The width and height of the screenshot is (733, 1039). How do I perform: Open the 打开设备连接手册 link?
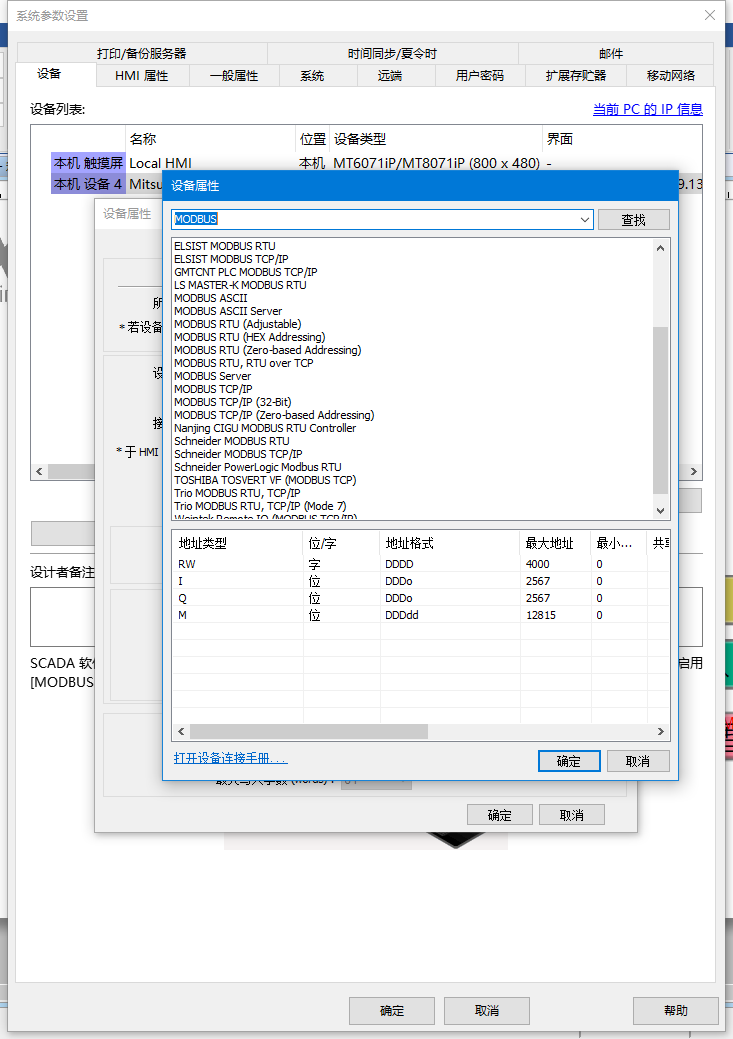point(230,759)
